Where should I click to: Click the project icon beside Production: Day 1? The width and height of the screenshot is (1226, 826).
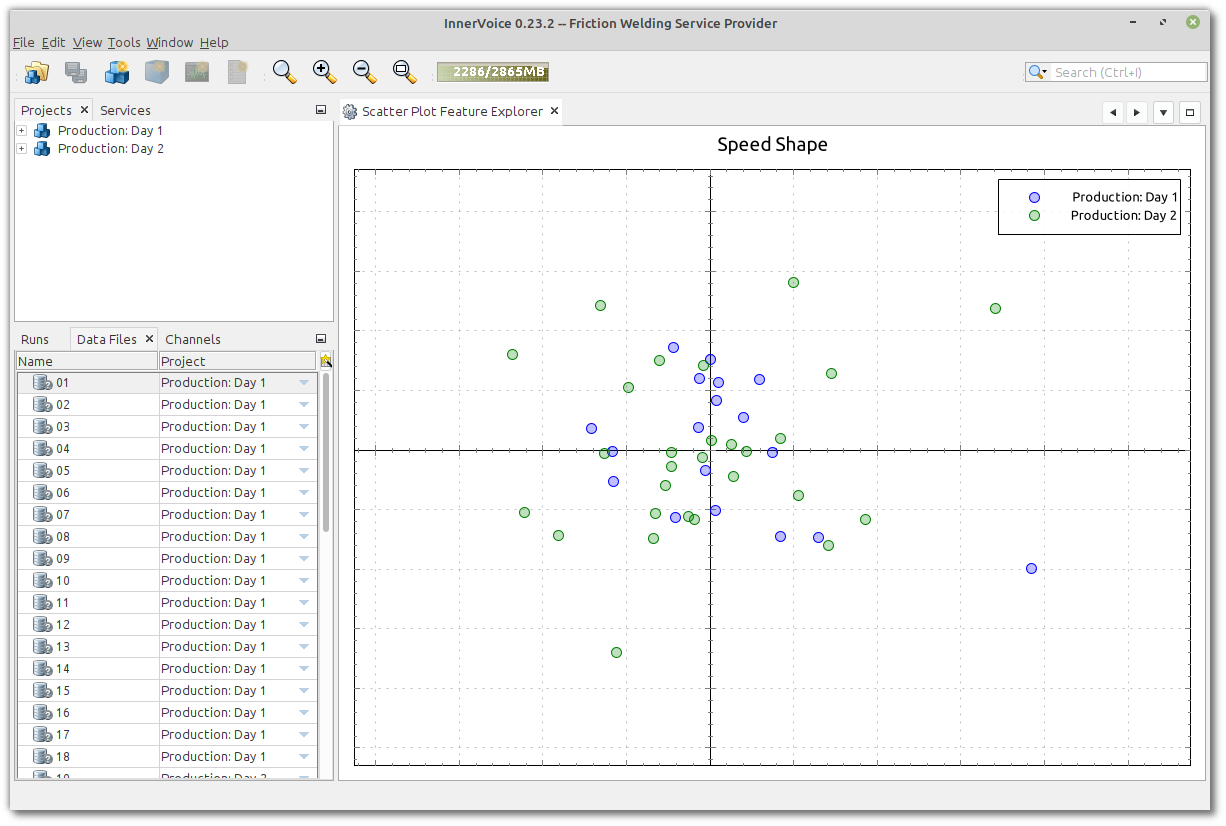coord(42,131)
